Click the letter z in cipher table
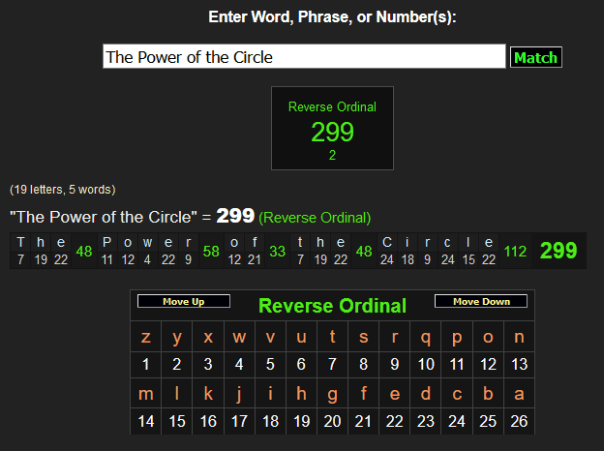The image size is (604, 451). 146,337
